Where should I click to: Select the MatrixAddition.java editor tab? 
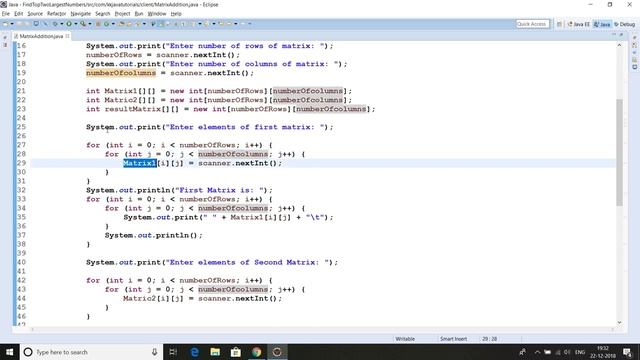tap(41, 36)
